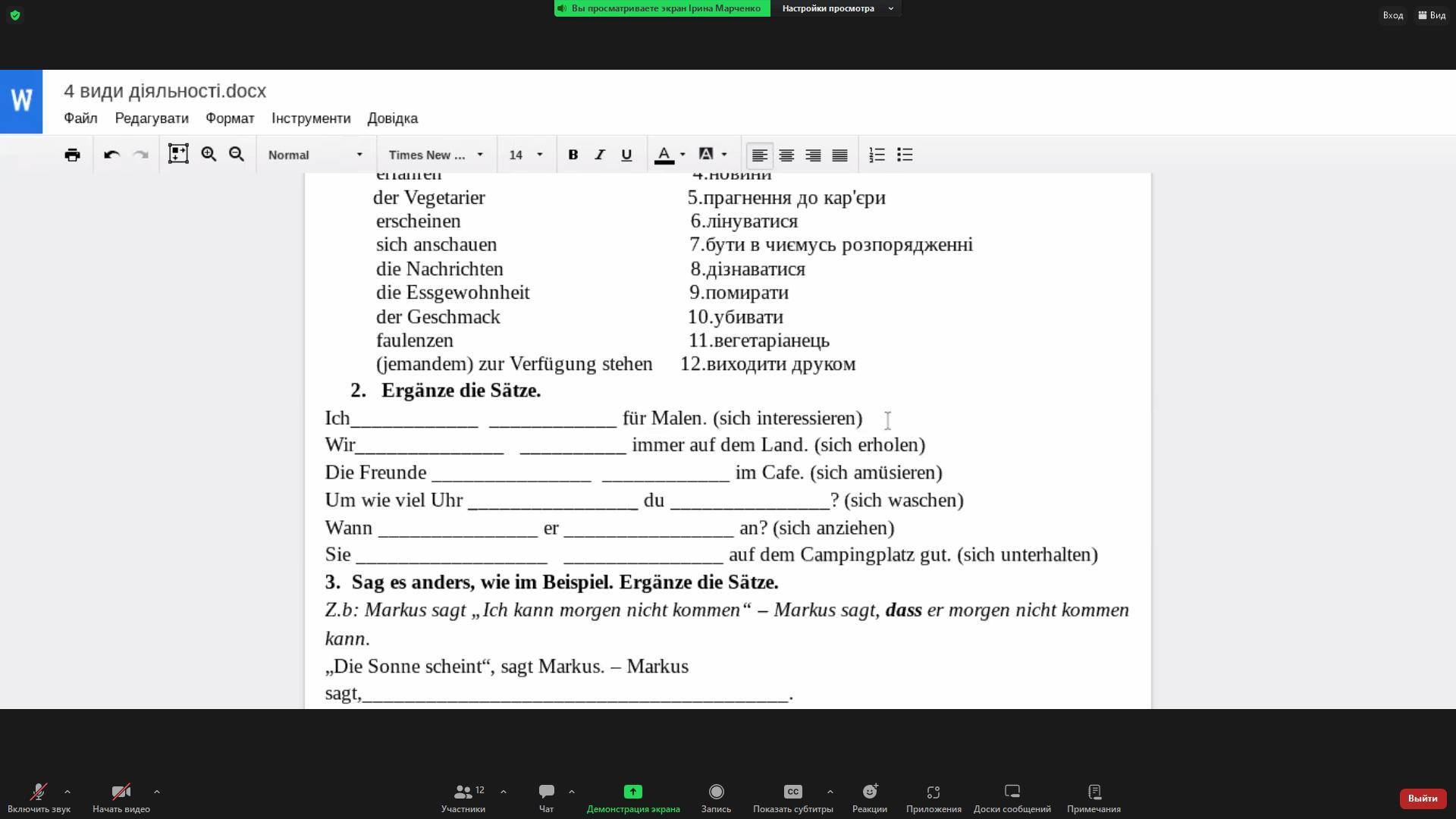The height and width of the screenshot is (819, 1456).
Task: Click 12.виходити друком
Action: click(x=767, y=364)
